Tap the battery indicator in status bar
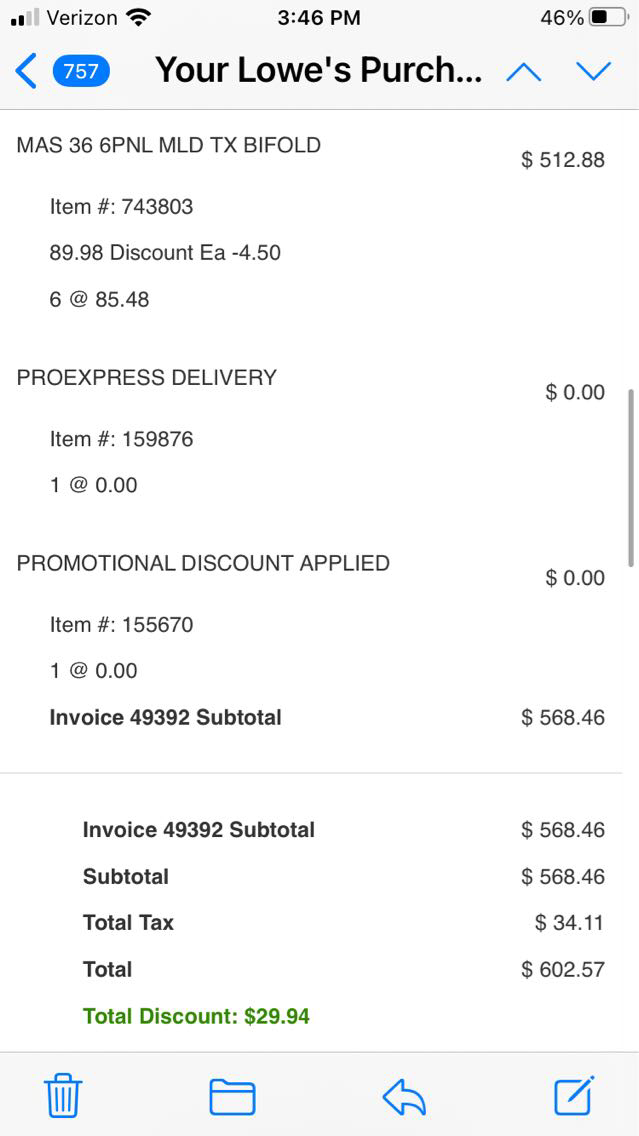639x1136 pixels. [608, 18]
